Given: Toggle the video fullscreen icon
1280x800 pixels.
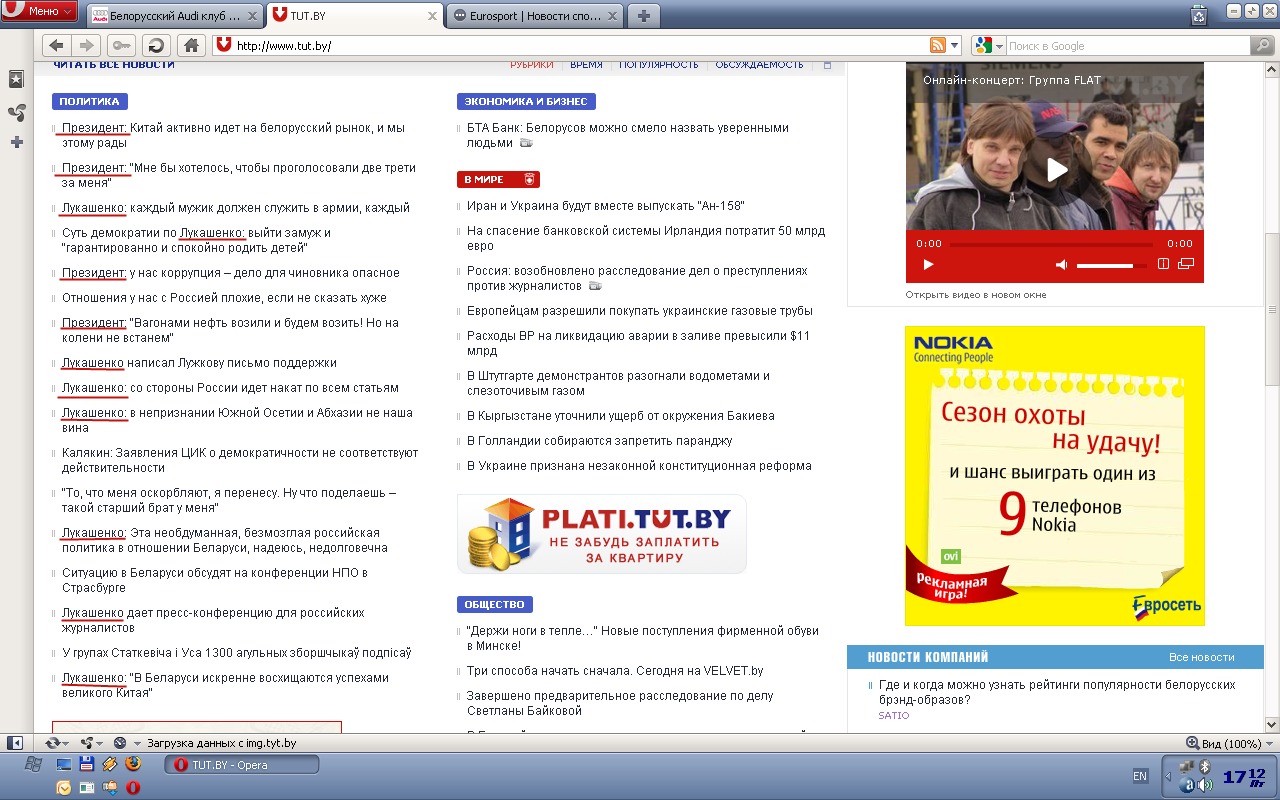Looking at the screenshot, I should tap(1163, 264).
